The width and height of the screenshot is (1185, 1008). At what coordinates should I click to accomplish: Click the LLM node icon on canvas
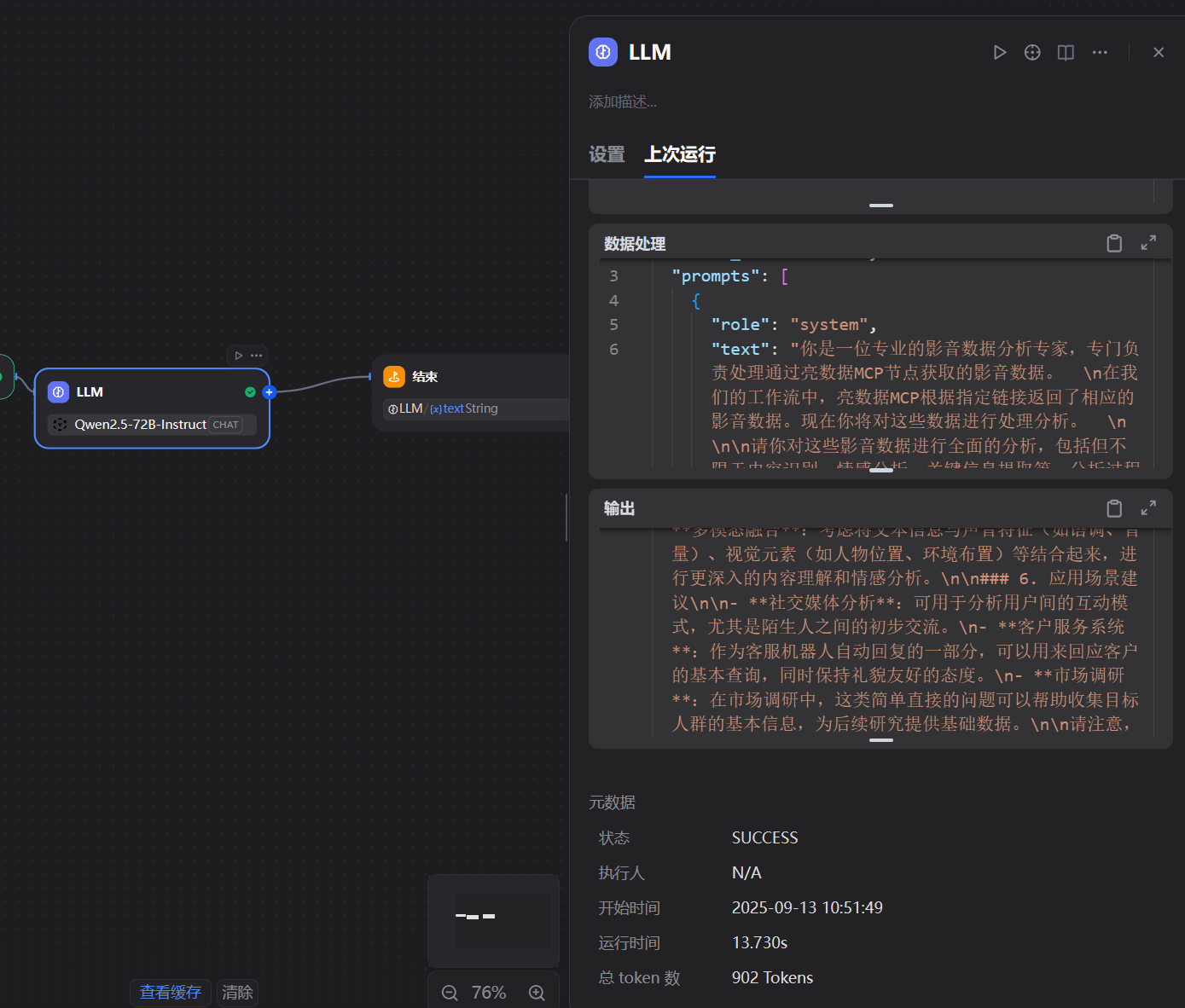point(58,392)
